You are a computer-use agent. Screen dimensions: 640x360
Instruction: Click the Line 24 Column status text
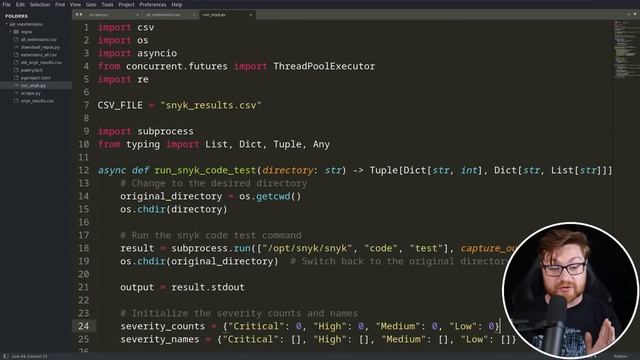(29, 356)
